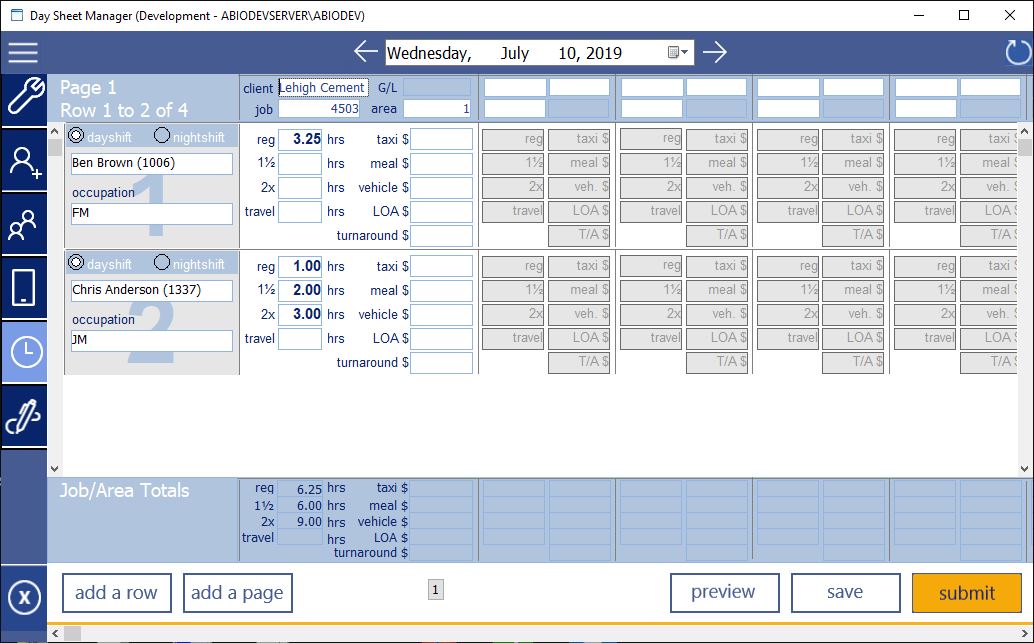Click reg total 6.25 in Job/Area Totals
This screenshot has width=1034, height=643.
[300, 489]
